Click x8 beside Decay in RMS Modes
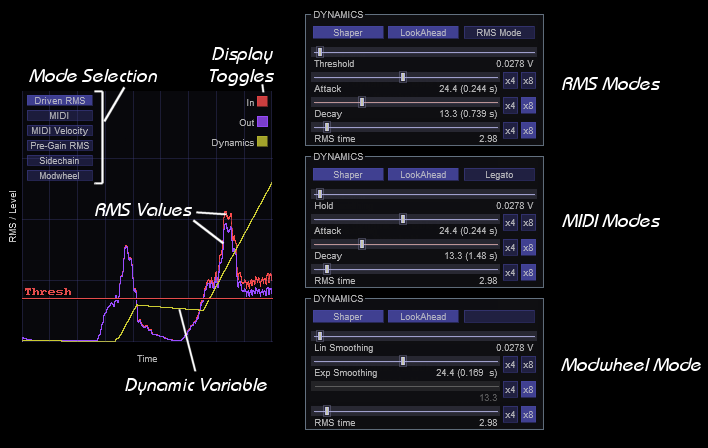 click(528, 106)
